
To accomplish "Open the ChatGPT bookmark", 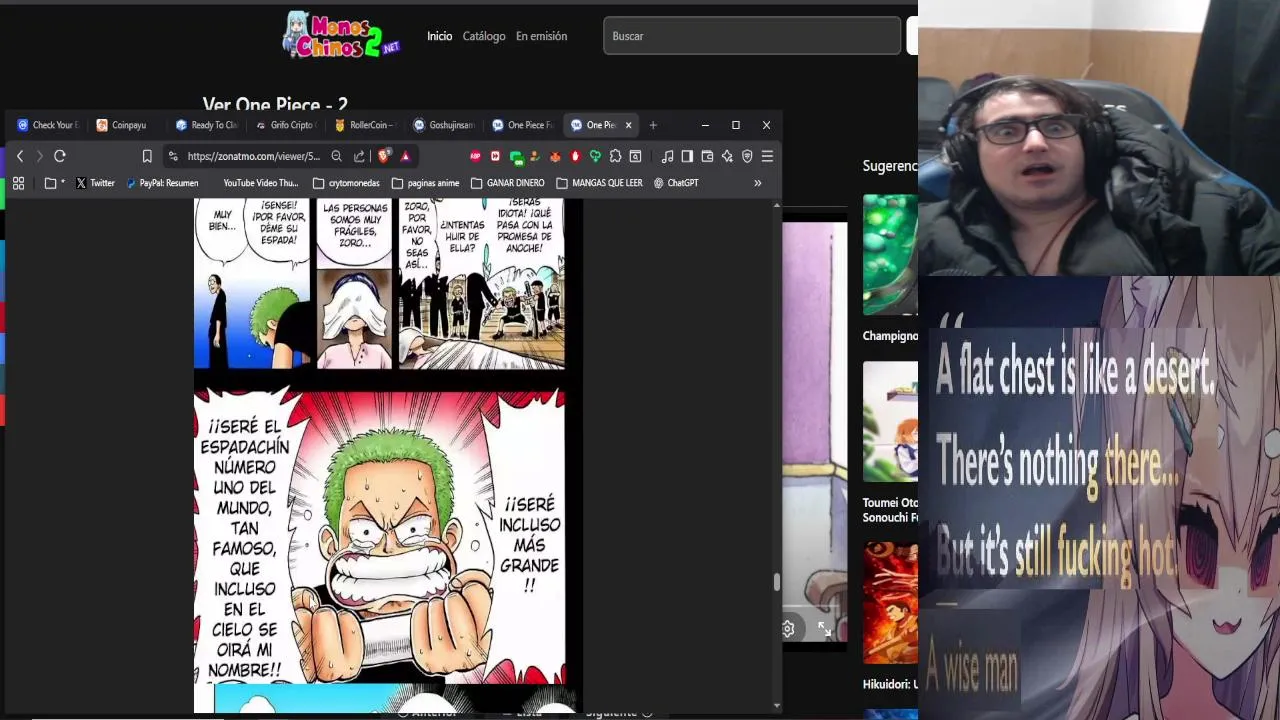I will [676, 183].
